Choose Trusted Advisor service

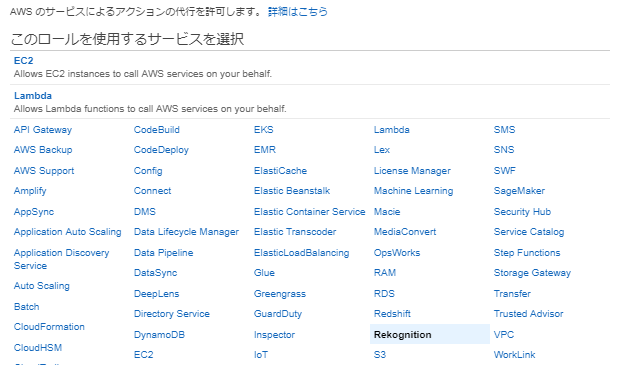tap(528, 314)
